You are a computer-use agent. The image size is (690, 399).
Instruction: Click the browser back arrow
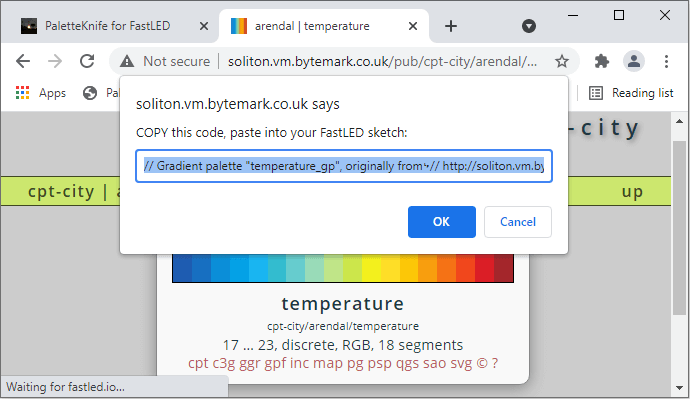pyautogui.click(x=23, y=61)
